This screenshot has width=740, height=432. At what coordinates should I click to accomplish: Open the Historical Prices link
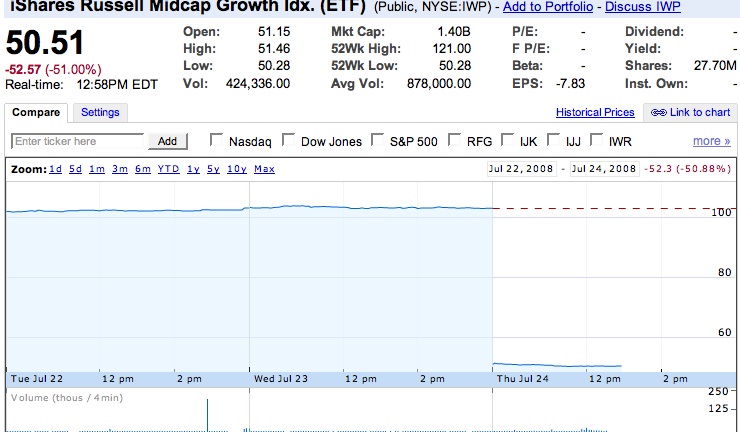595,113
